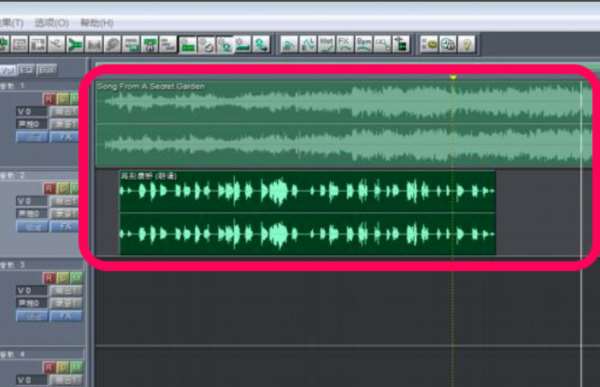
Task: Click the FX button on track 1
Action: pyautogui.click(x=64, y=137)
